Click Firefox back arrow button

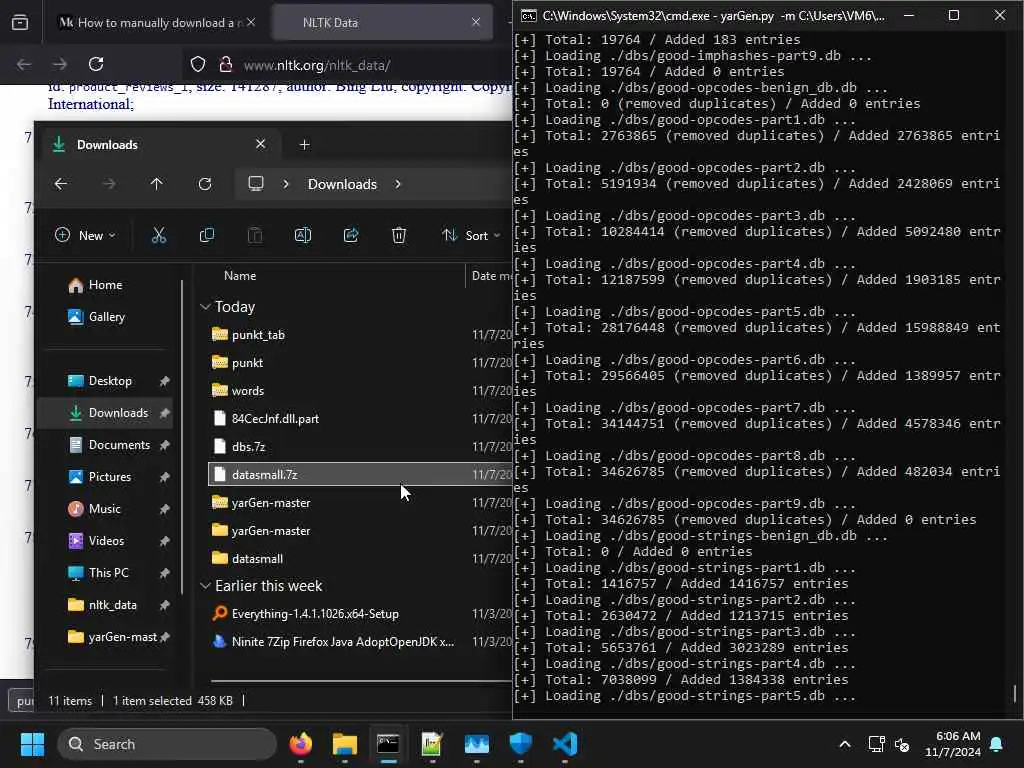pyautogui.click(x=24, y=64)
